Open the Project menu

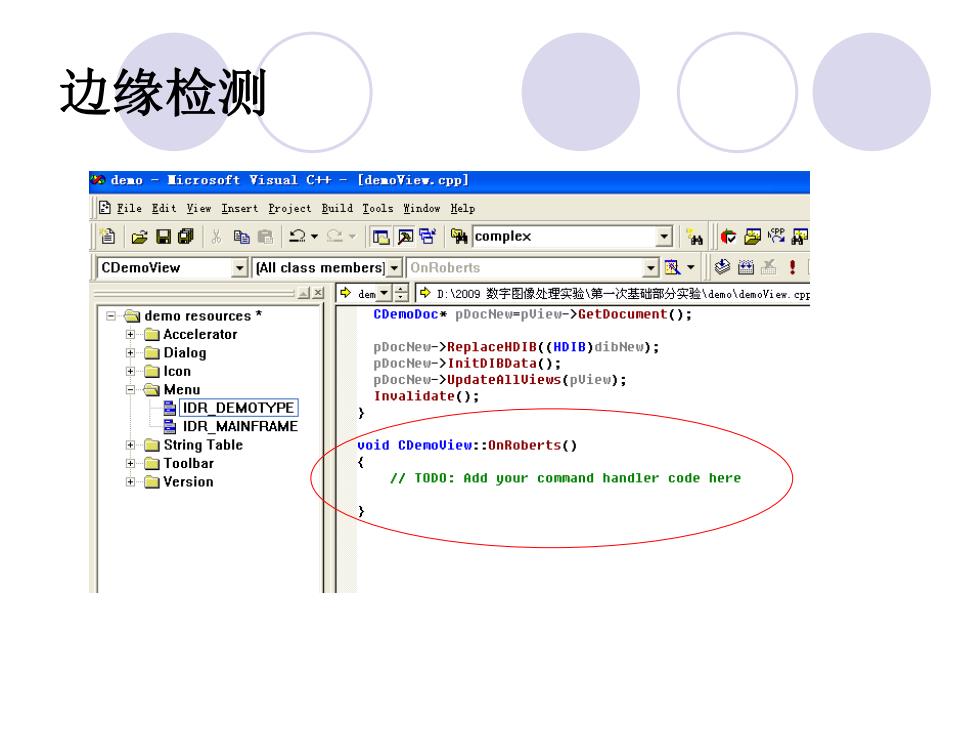[x=289, y=208]
